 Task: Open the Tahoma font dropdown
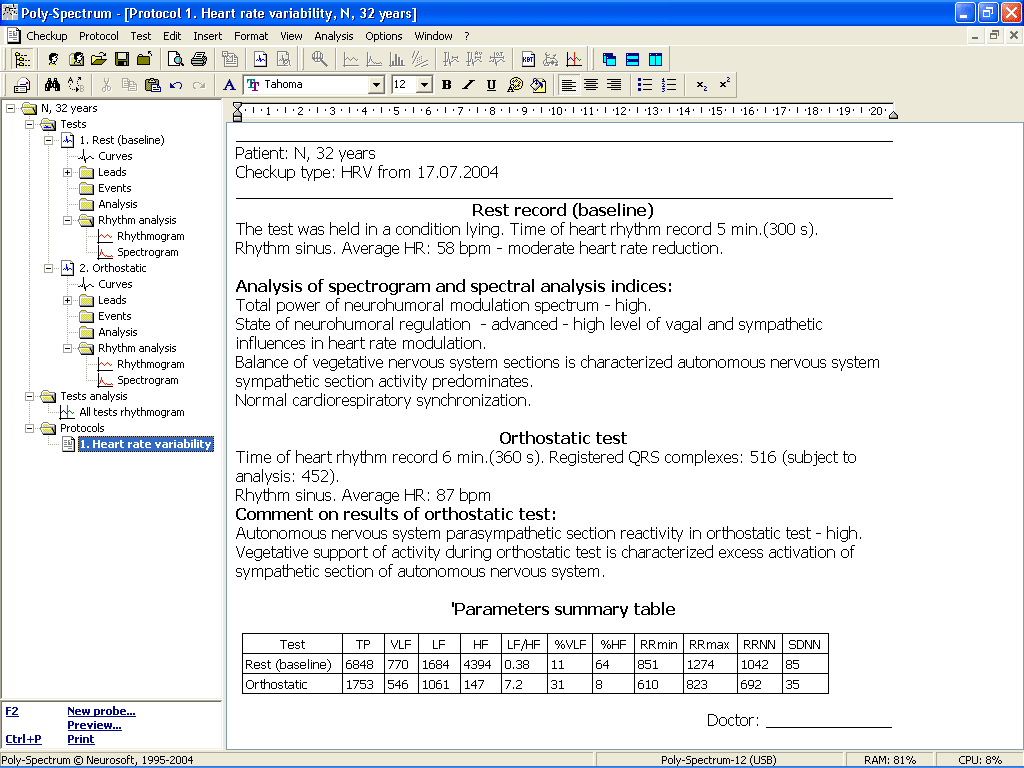(x=376, y=85)
